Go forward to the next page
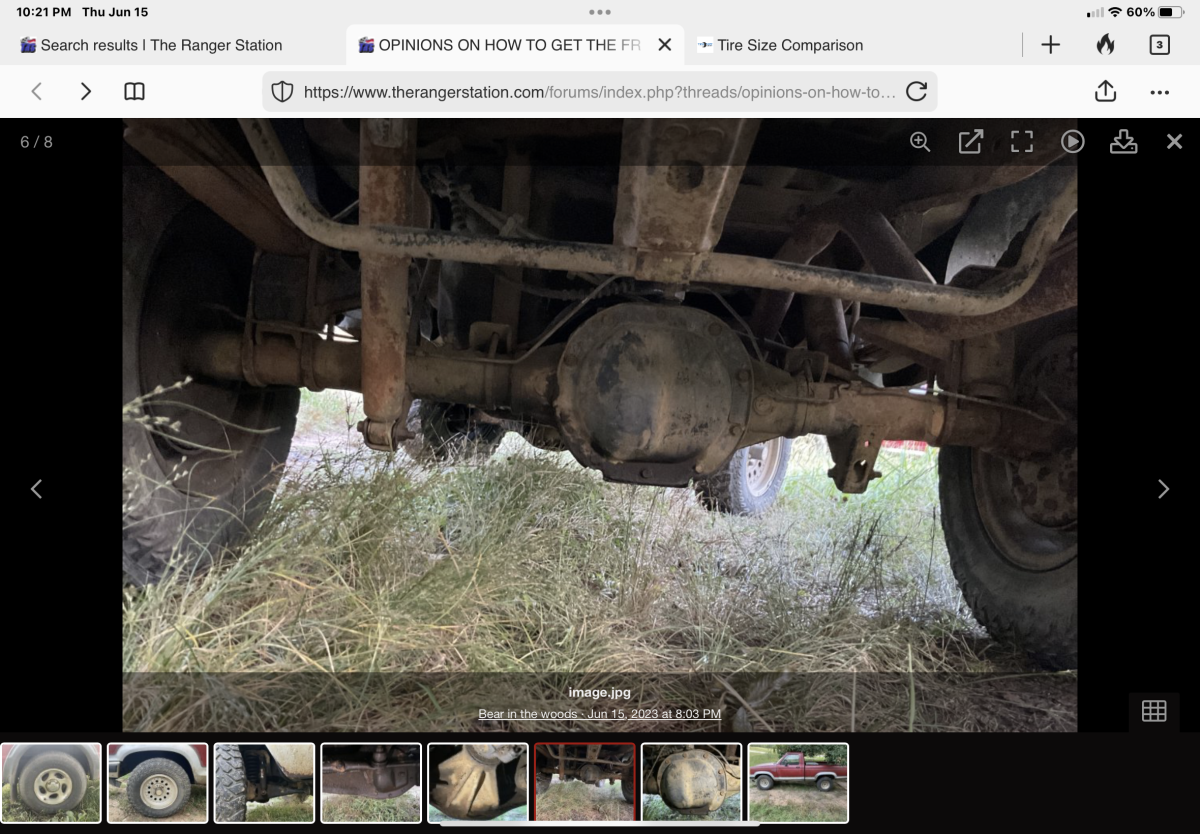Viewport: 1200px width, 834px height. click(x=86, y=92)
